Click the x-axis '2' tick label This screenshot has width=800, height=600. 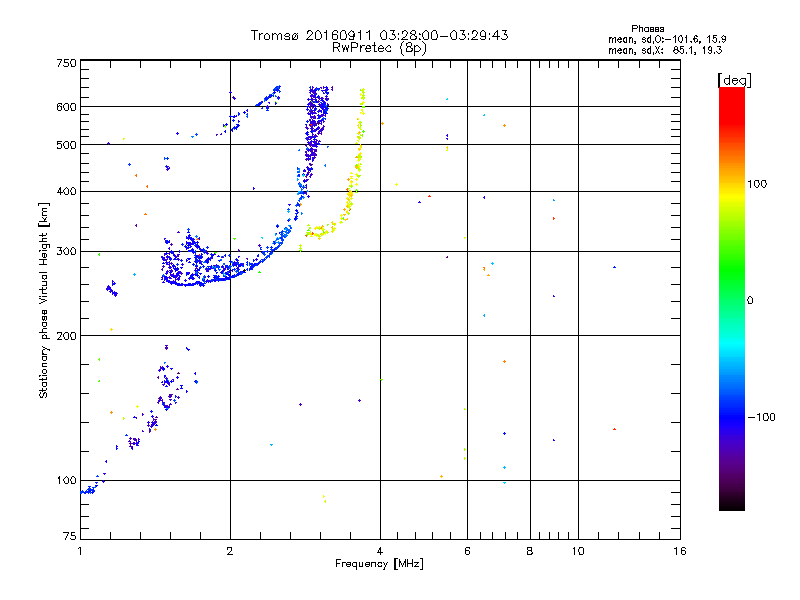[x=230, y=551]
